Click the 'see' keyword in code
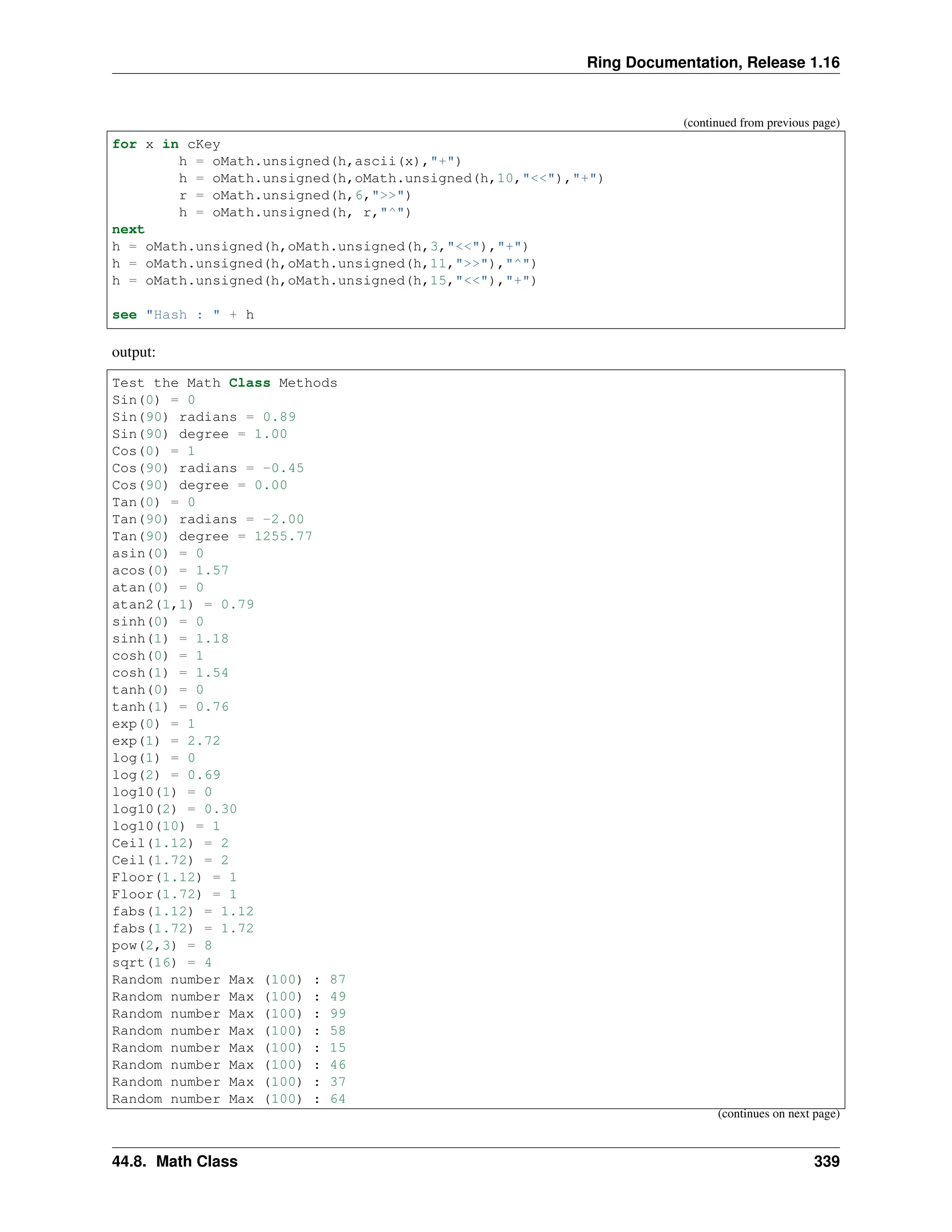Viewport: 952px width, 1232px height. 124,315
